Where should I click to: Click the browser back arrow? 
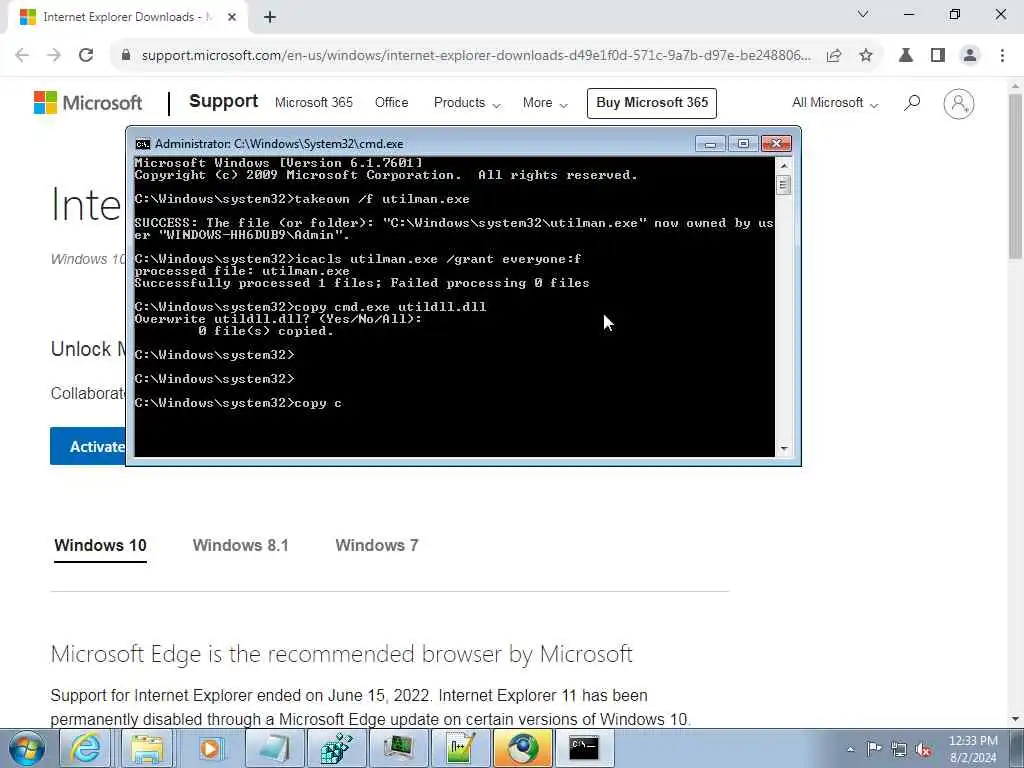pos(22,56)
